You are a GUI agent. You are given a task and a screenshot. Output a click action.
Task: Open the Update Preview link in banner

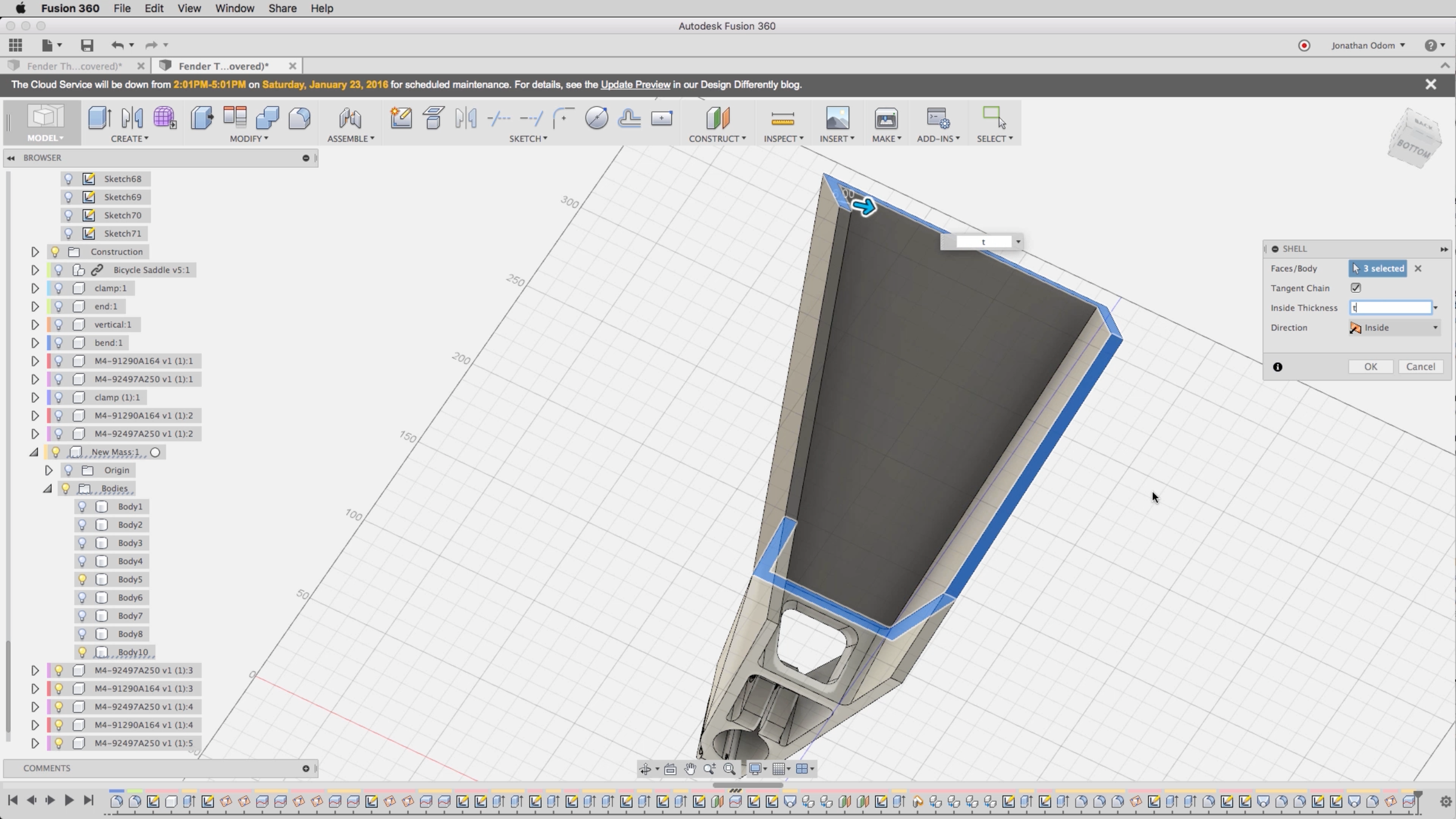tap(635, 85)
